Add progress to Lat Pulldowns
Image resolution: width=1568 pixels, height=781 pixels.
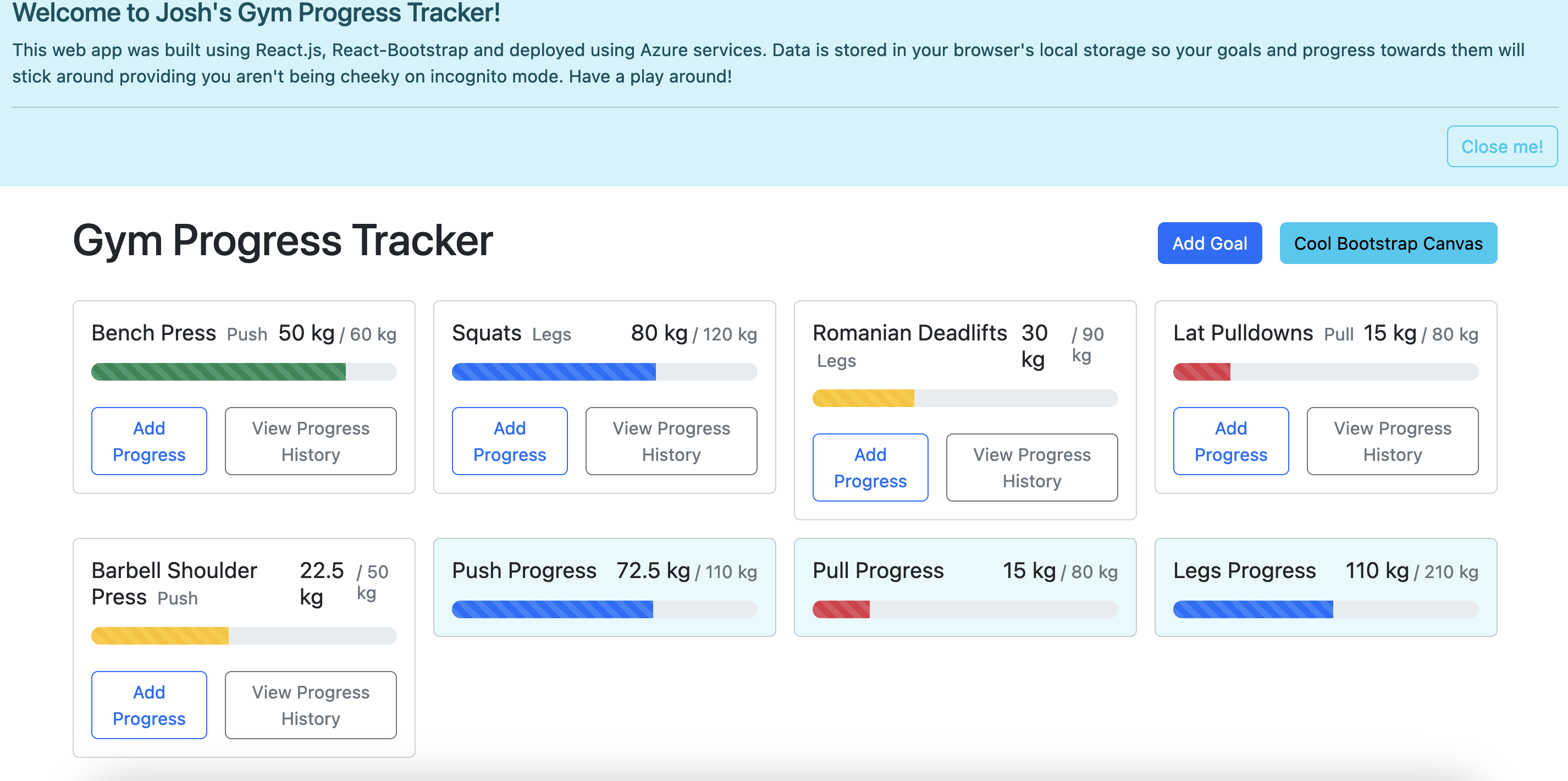1230,441
